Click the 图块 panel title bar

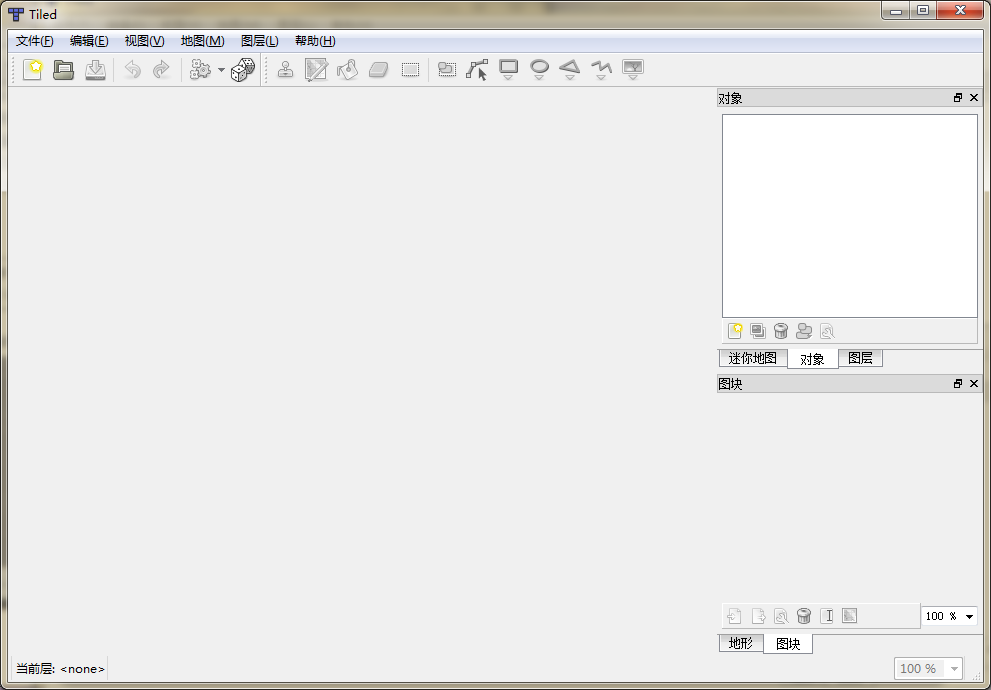pos(849,384)
